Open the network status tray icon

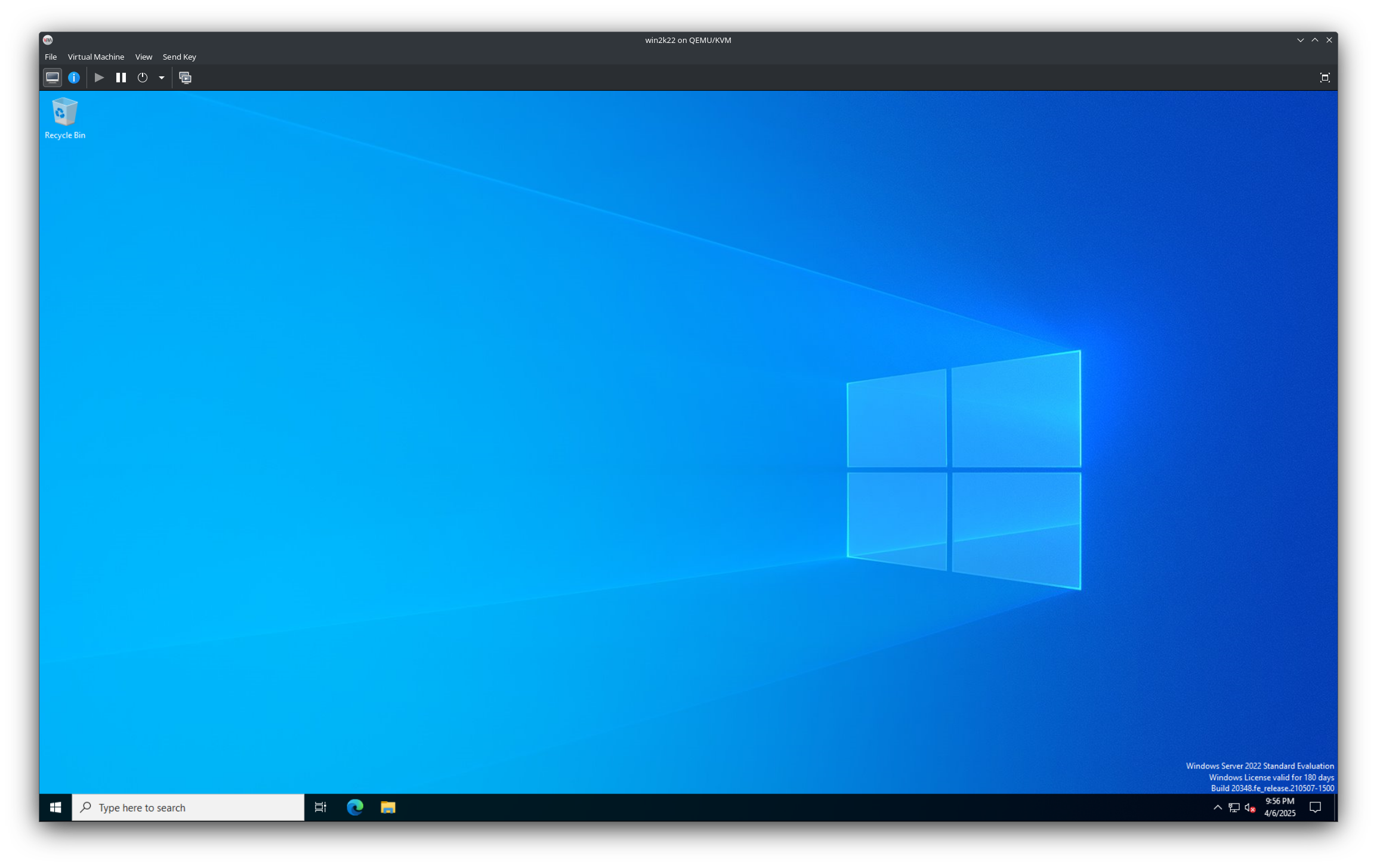point(1233,807)
